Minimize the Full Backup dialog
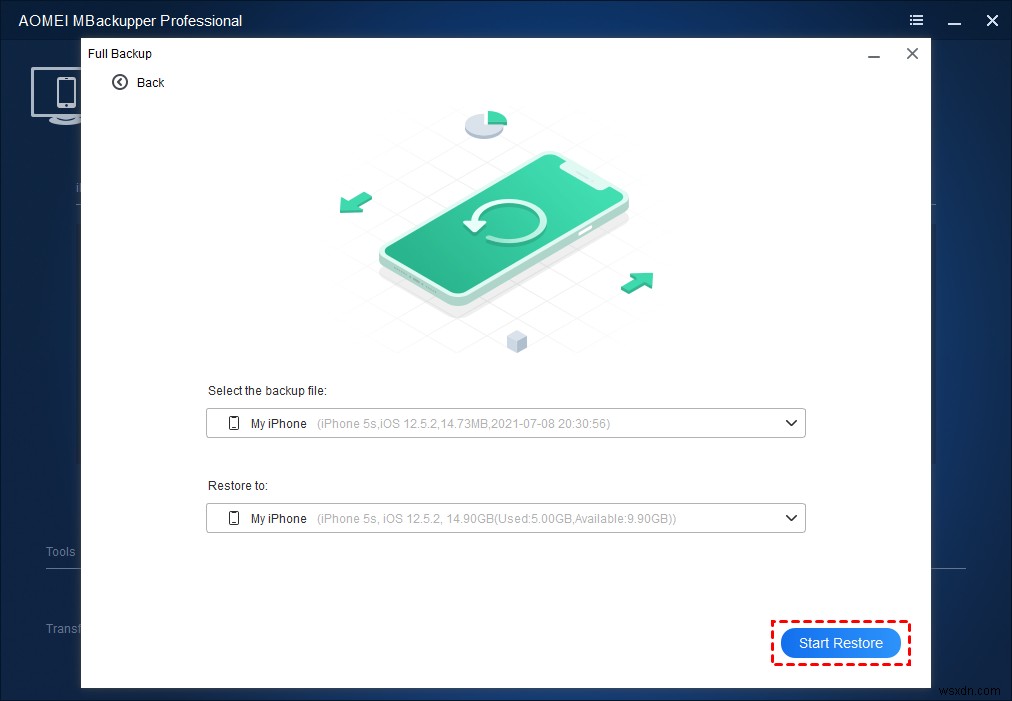Image resolution: width=1012 pixels, height=701 pixels. click(x=874, y=55)
